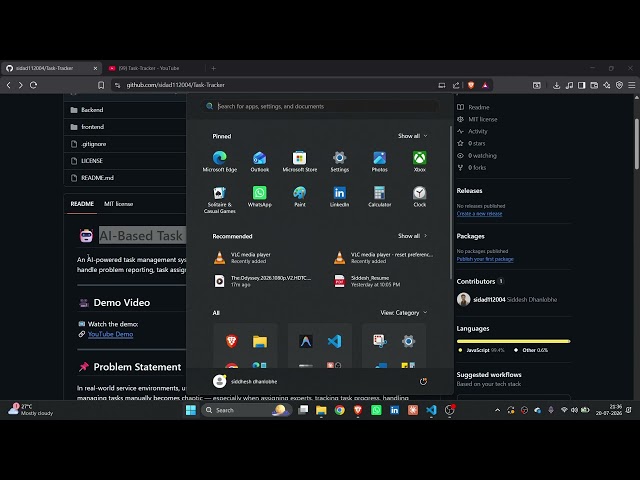Open the volume icon in system tray
This screenshot has width=640, height=480.
[574, 410]
